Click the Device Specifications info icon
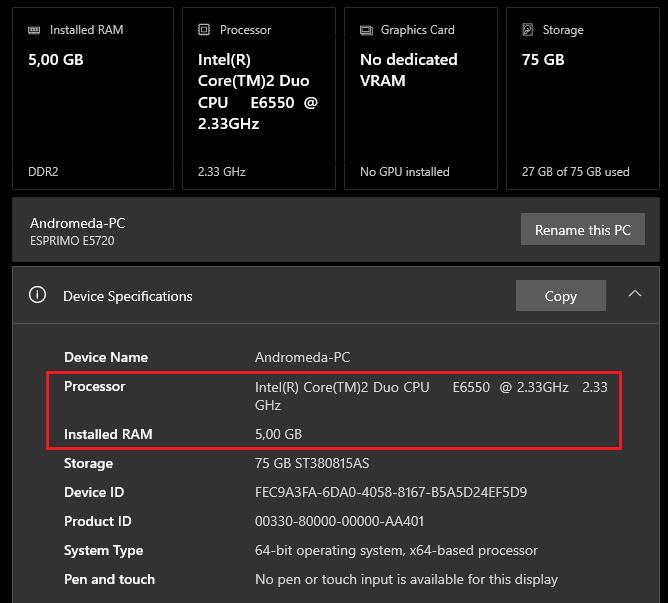Screen dimensions: 668x603 tap(38, 295)
